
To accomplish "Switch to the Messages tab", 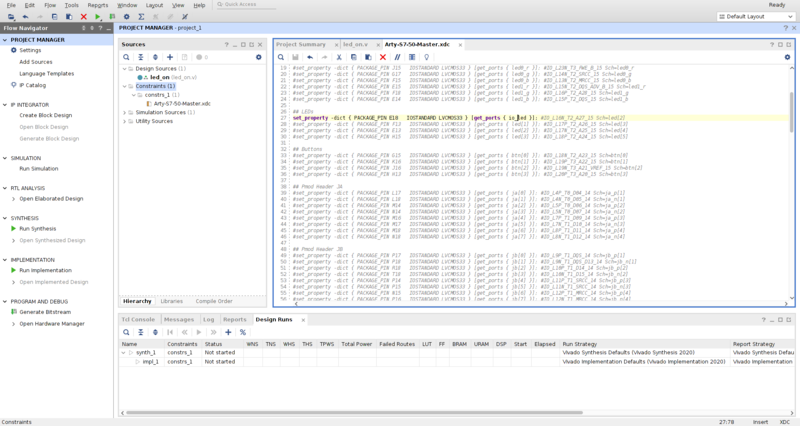I will tap(179, 319).
